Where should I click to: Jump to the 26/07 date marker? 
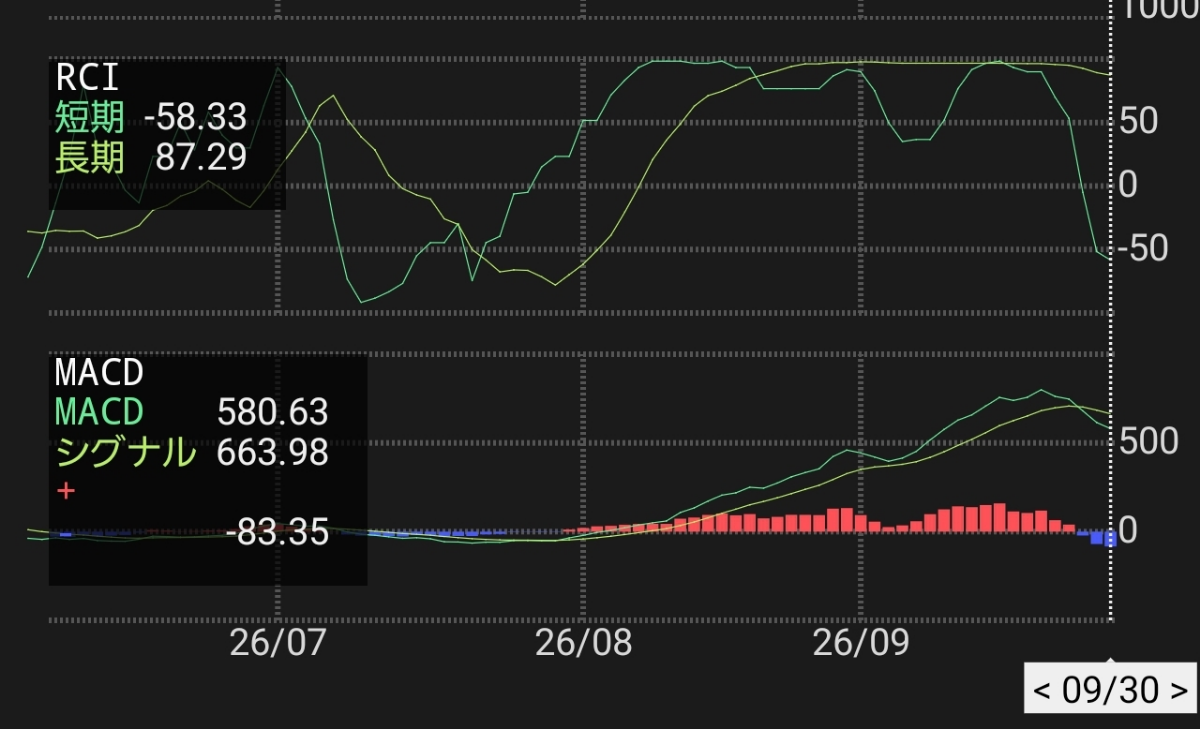(x=277, y=643)
